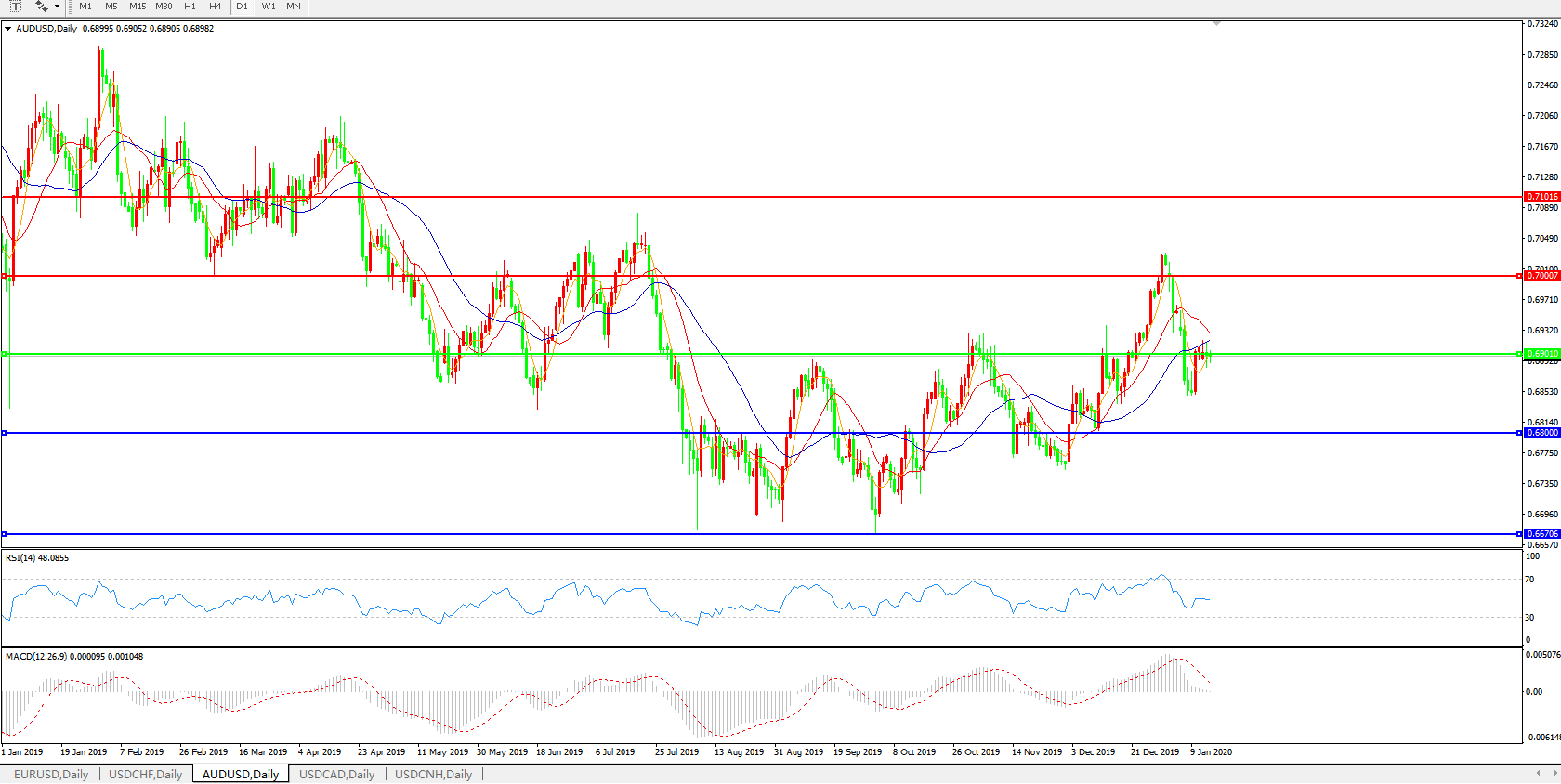Image resolution: width=1561 pixels, height=784 pixels.
Task: Select the H1 timeframe button
Action: (190, 7)
